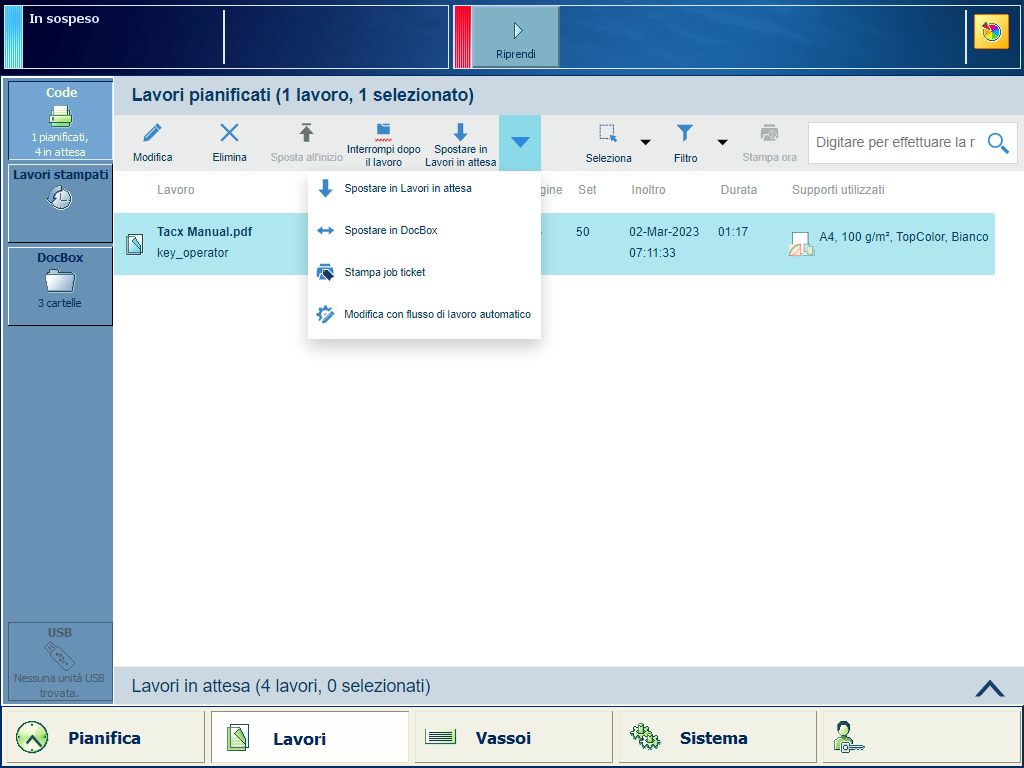Click the Seleziona selection icon
The height and width of the screenshot is (768, 1024).
[x=608, y=133]
